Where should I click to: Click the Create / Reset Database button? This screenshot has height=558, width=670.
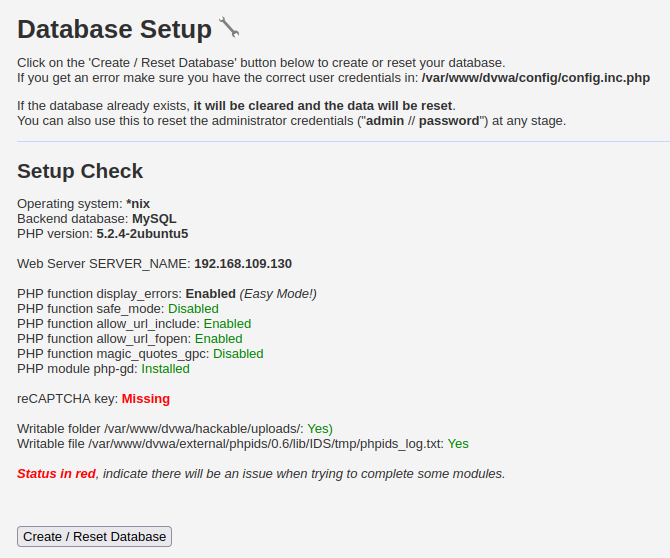click(x=94, y=537)
